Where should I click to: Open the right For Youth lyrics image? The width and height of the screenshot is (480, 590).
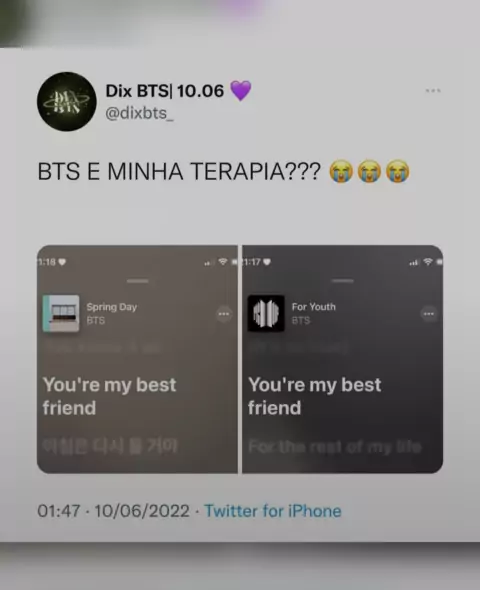[x=343, y=359]
